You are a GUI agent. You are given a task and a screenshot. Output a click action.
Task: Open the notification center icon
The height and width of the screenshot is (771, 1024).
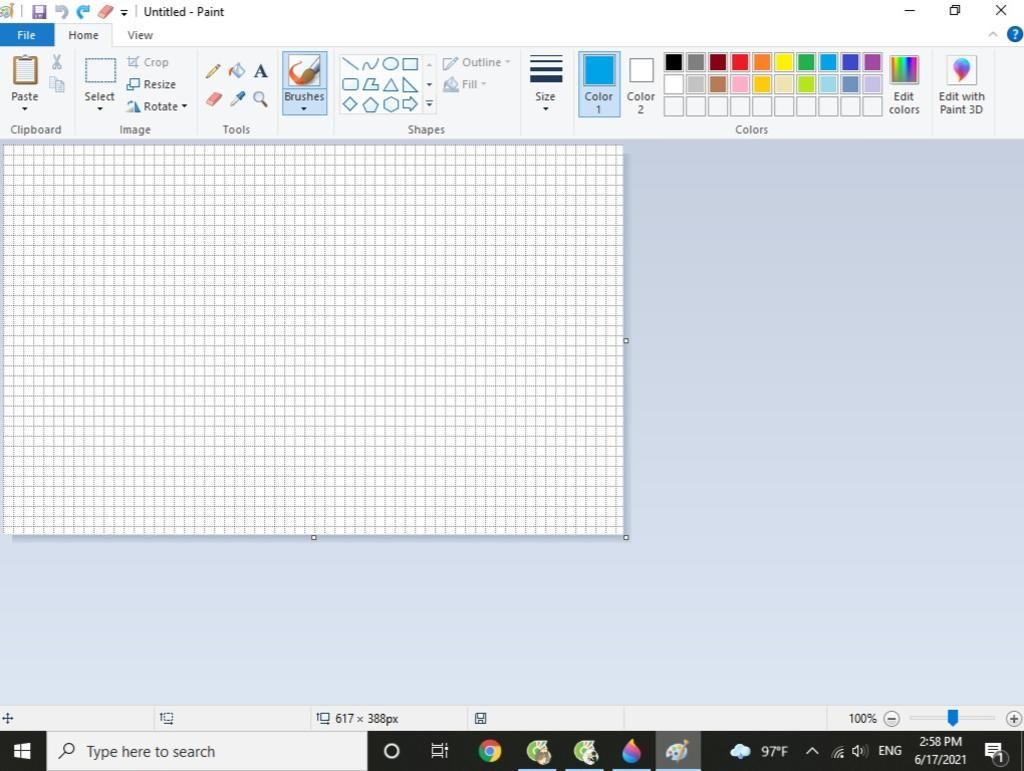995,752
